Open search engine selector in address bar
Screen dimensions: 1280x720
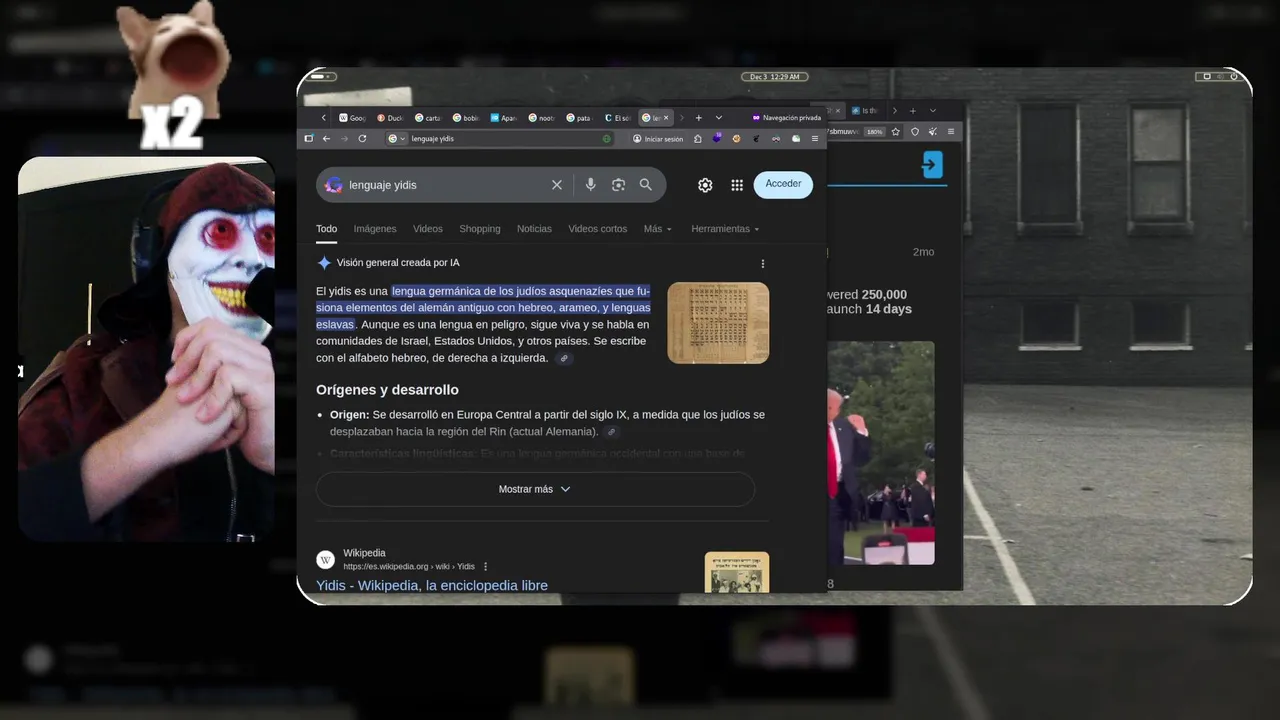pyautogui.click(x=397, y=139)
